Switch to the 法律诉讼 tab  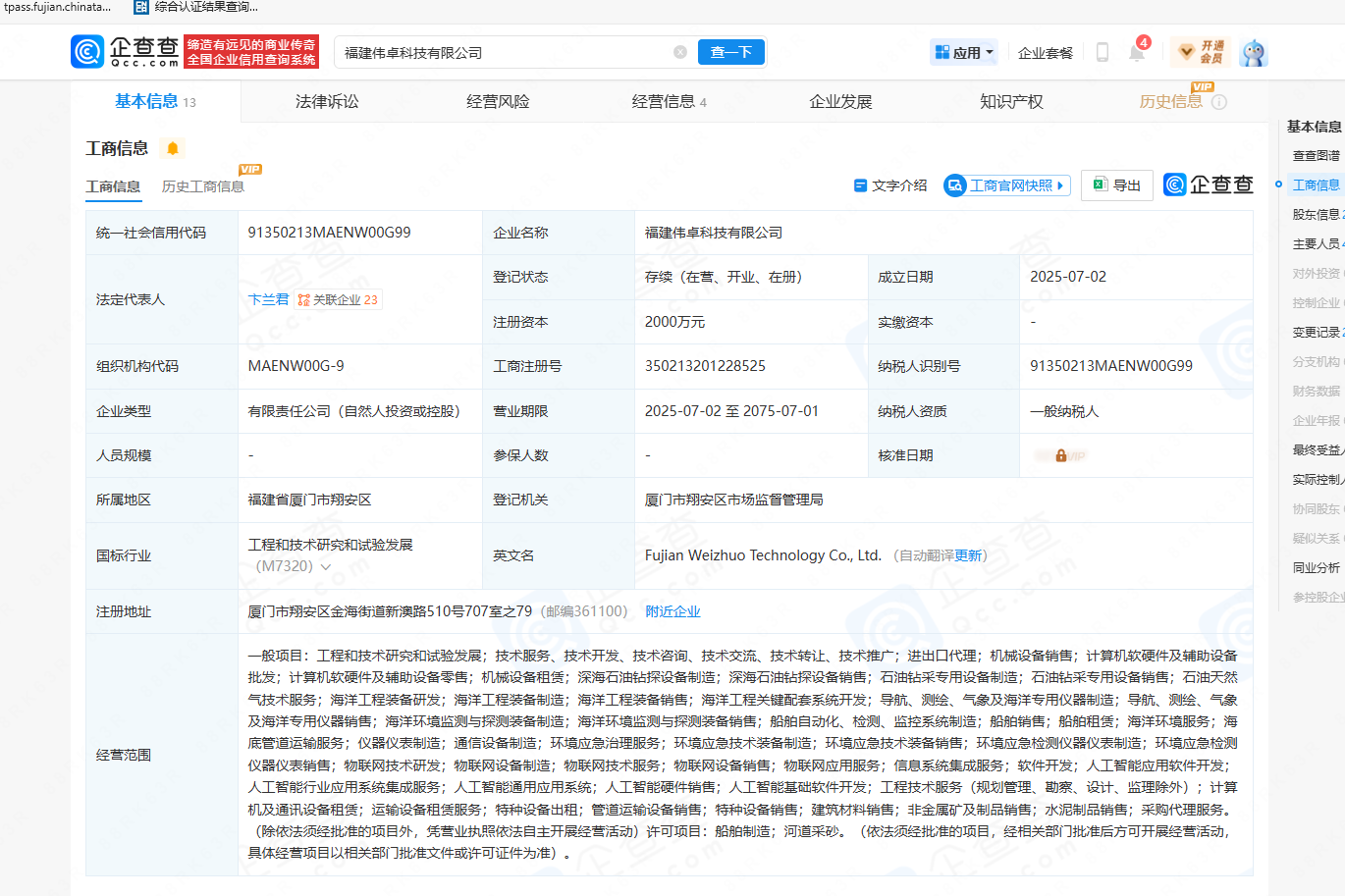point(327,102)
